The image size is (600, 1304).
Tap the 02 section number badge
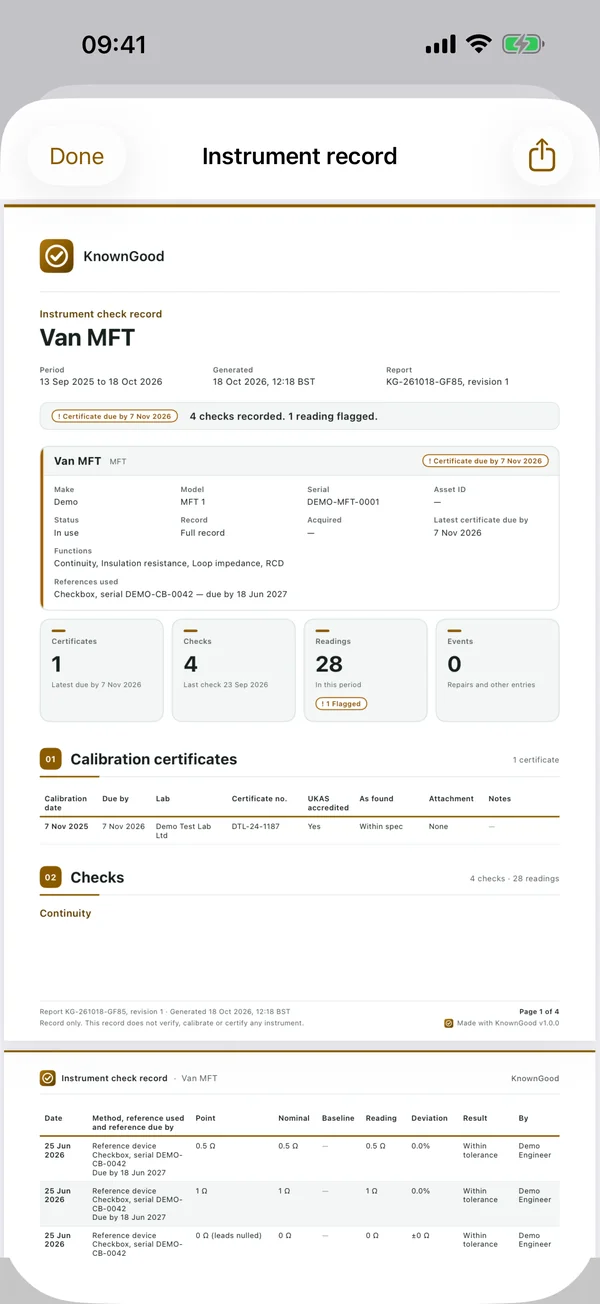coord(51,877)
